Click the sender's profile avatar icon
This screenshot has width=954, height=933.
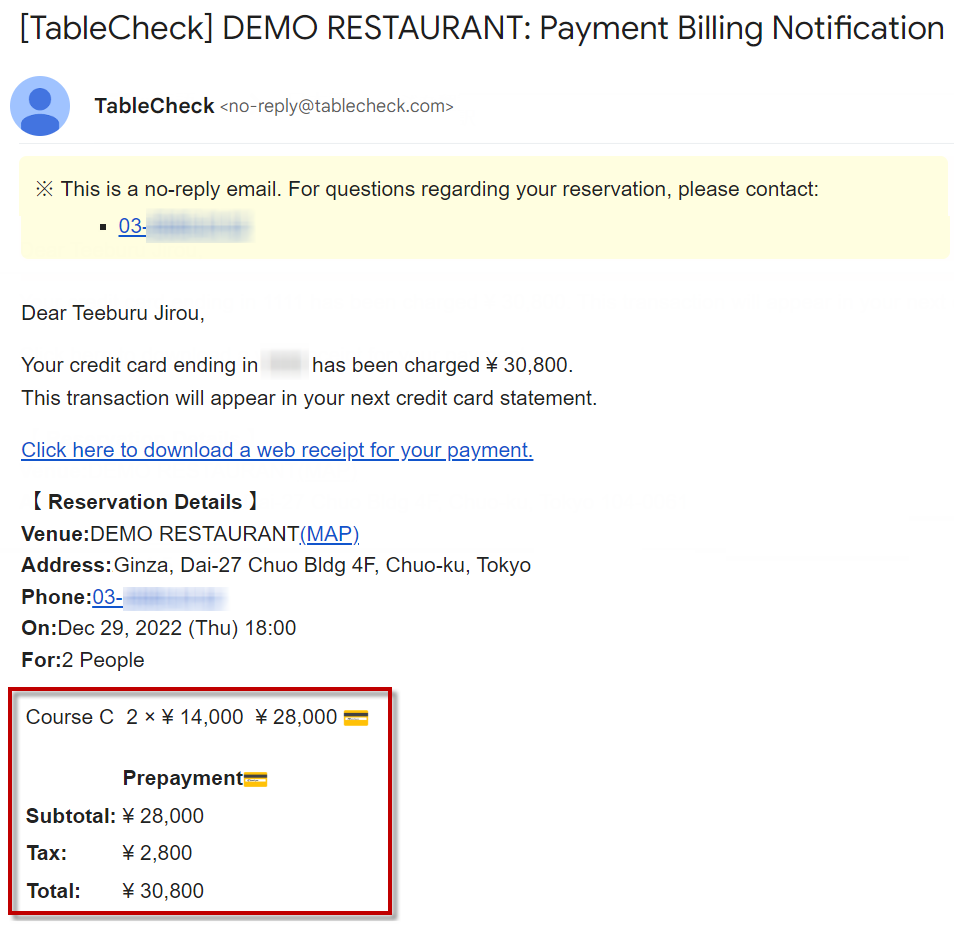pos(40,106)
